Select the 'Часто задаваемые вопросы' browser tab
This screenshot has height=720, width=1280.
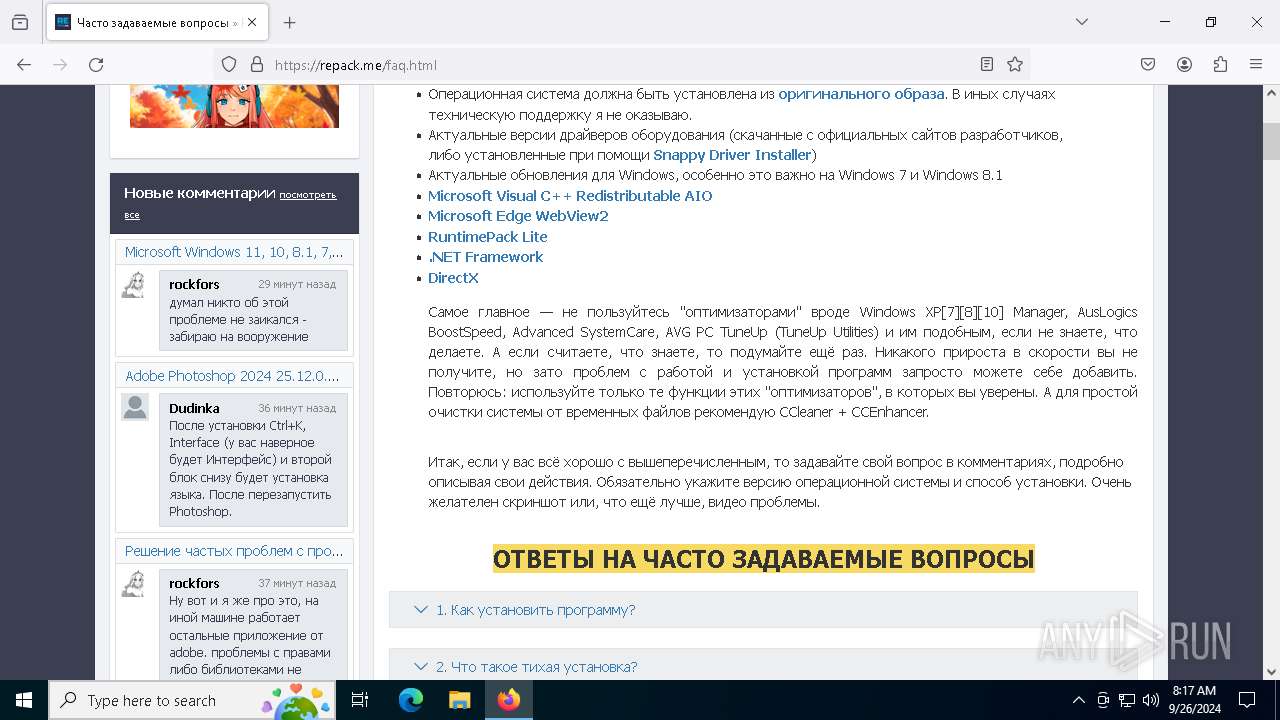156,22
